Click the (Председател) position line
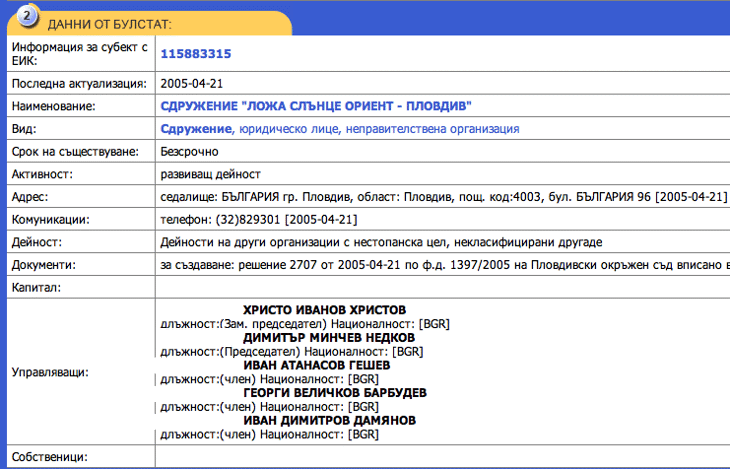This screenshot has height=469, width=730. click(292, 352)
